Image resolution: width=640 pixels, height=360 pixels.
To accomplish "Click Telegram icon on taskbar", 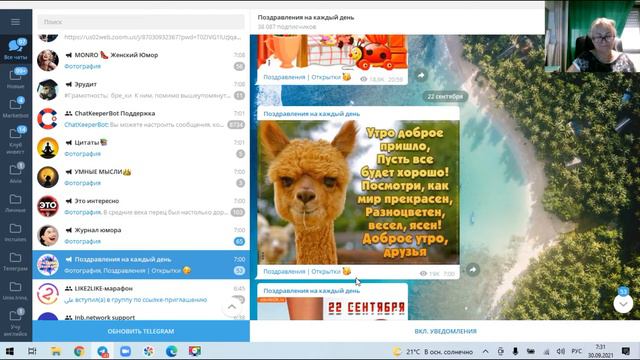I will 102,351.
